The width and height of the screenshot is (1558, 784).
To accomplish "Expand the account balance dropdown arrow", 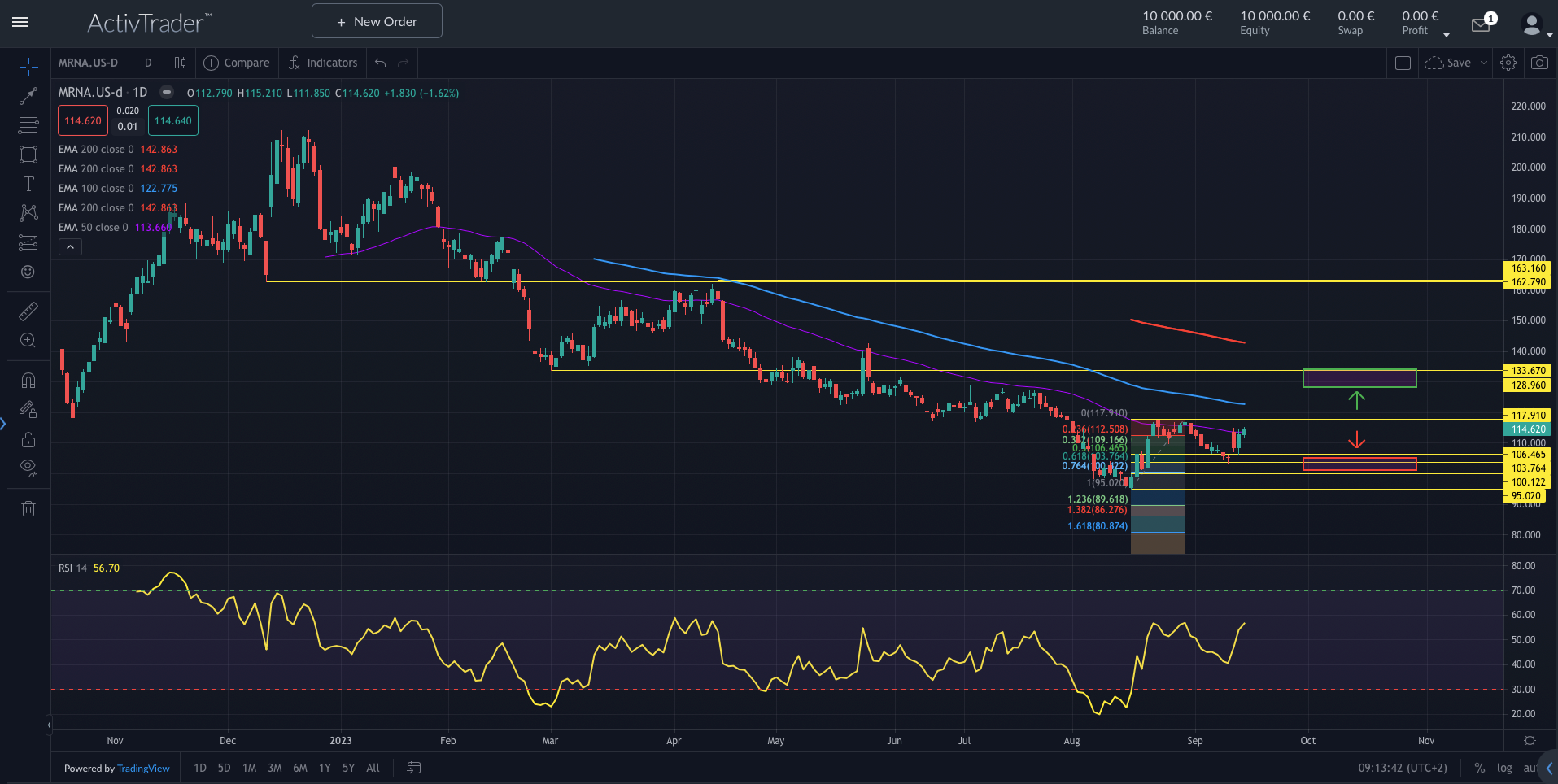I will coord(1446,34).
